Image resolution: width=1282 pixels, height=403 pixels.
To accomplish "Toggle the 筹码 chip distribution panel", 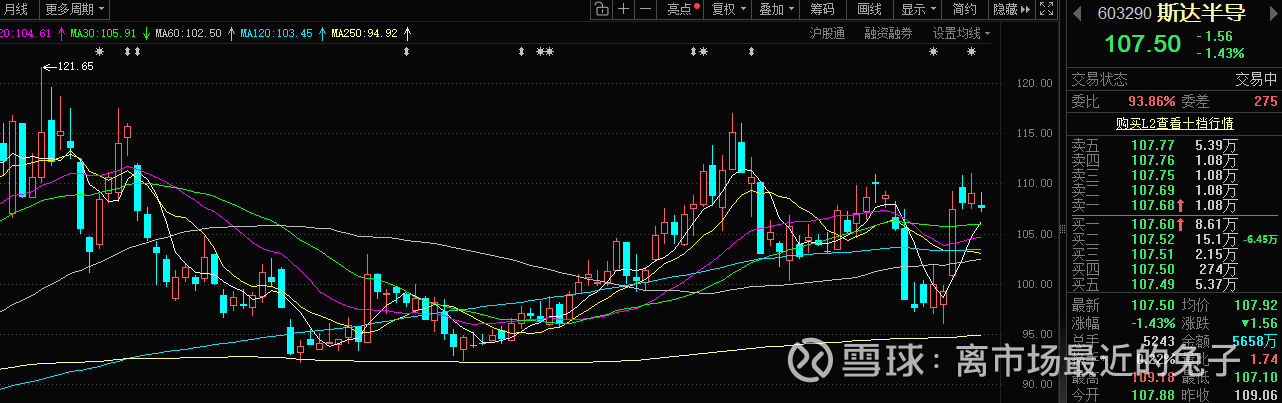I will (x=822, y=10).
